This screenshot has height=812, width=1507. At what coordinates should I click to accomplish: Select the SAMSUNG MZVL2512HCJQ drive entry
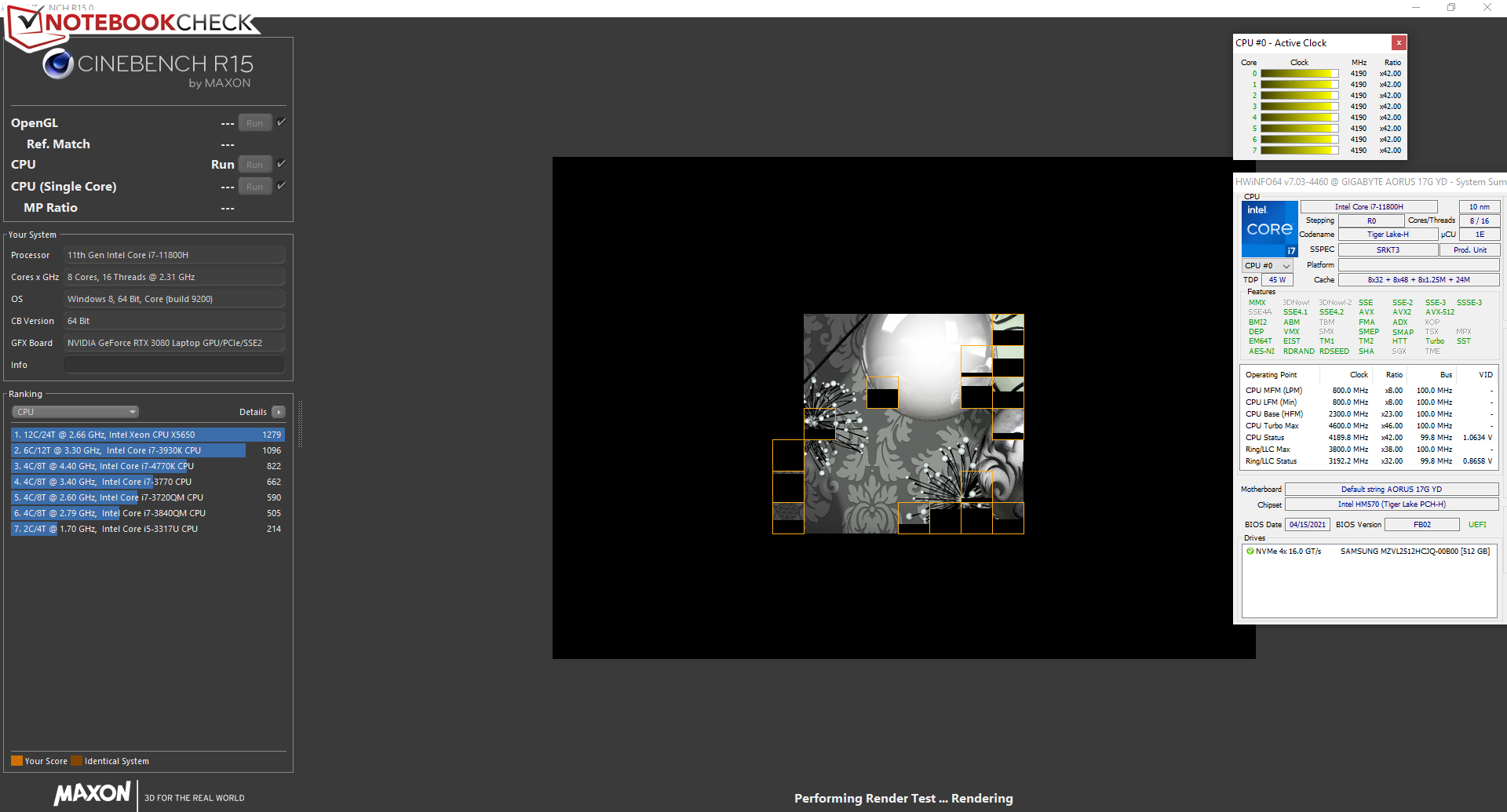click(x=1369, y=552)
